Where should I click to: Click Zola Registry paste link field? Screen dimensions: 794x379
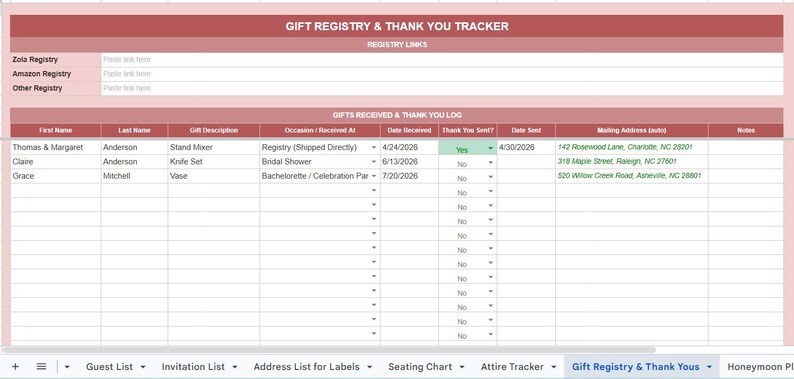tap(442, 60)
